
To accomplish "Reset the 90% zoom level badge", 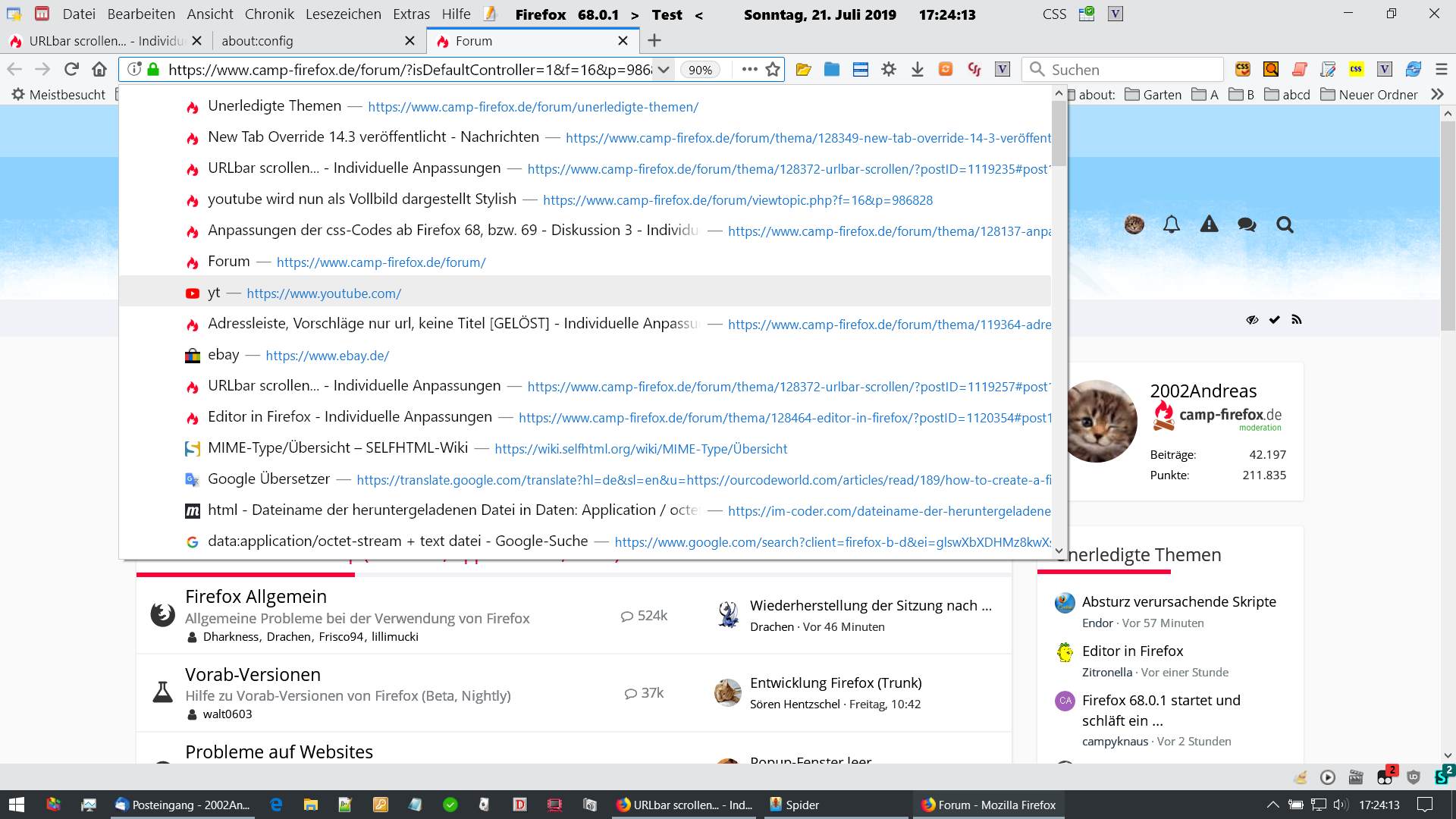I will (x=699, y=70).
